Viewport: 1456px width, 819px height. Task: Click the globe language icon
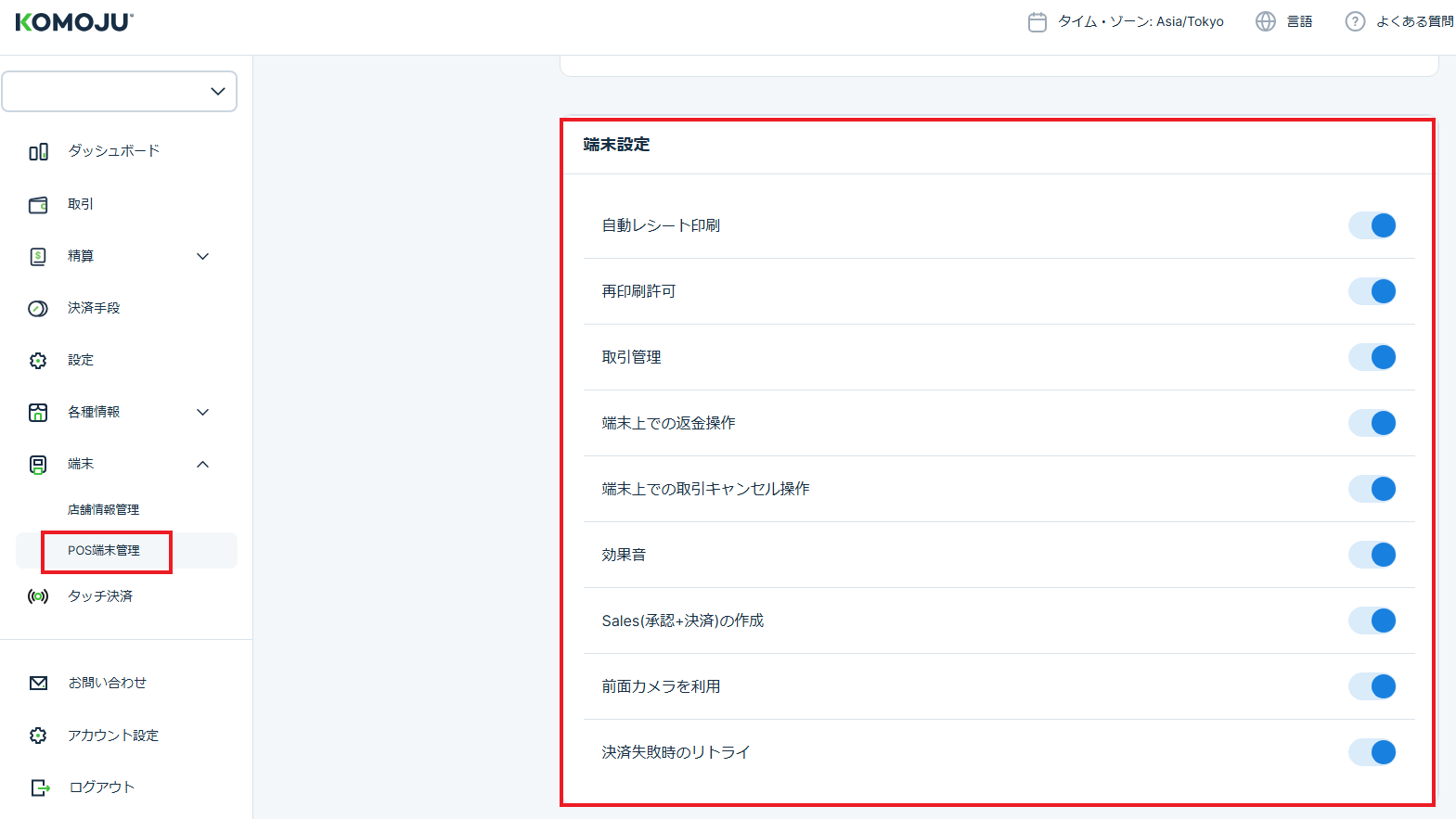point(1265,21)
